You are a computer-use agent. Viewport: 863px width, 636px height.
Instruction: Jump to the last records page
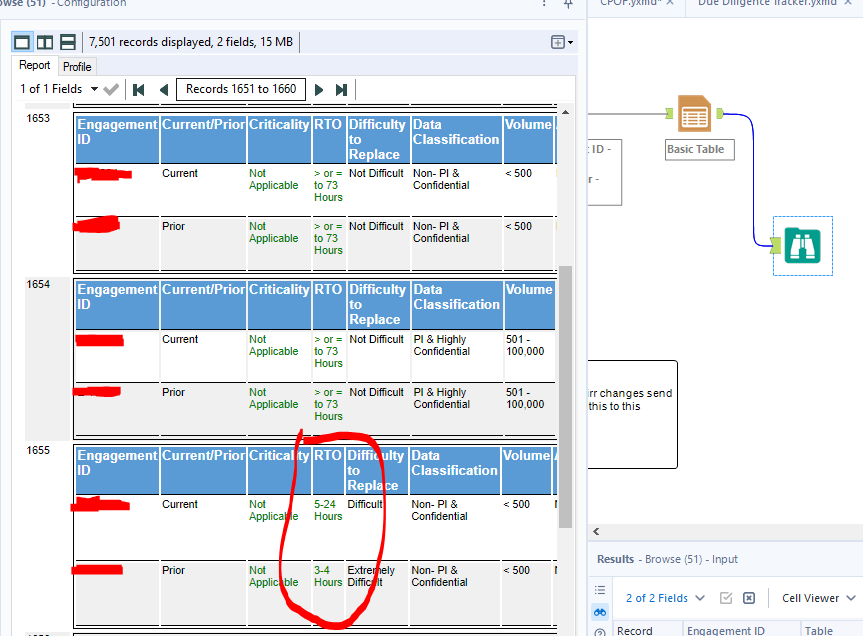coord(341,88)
